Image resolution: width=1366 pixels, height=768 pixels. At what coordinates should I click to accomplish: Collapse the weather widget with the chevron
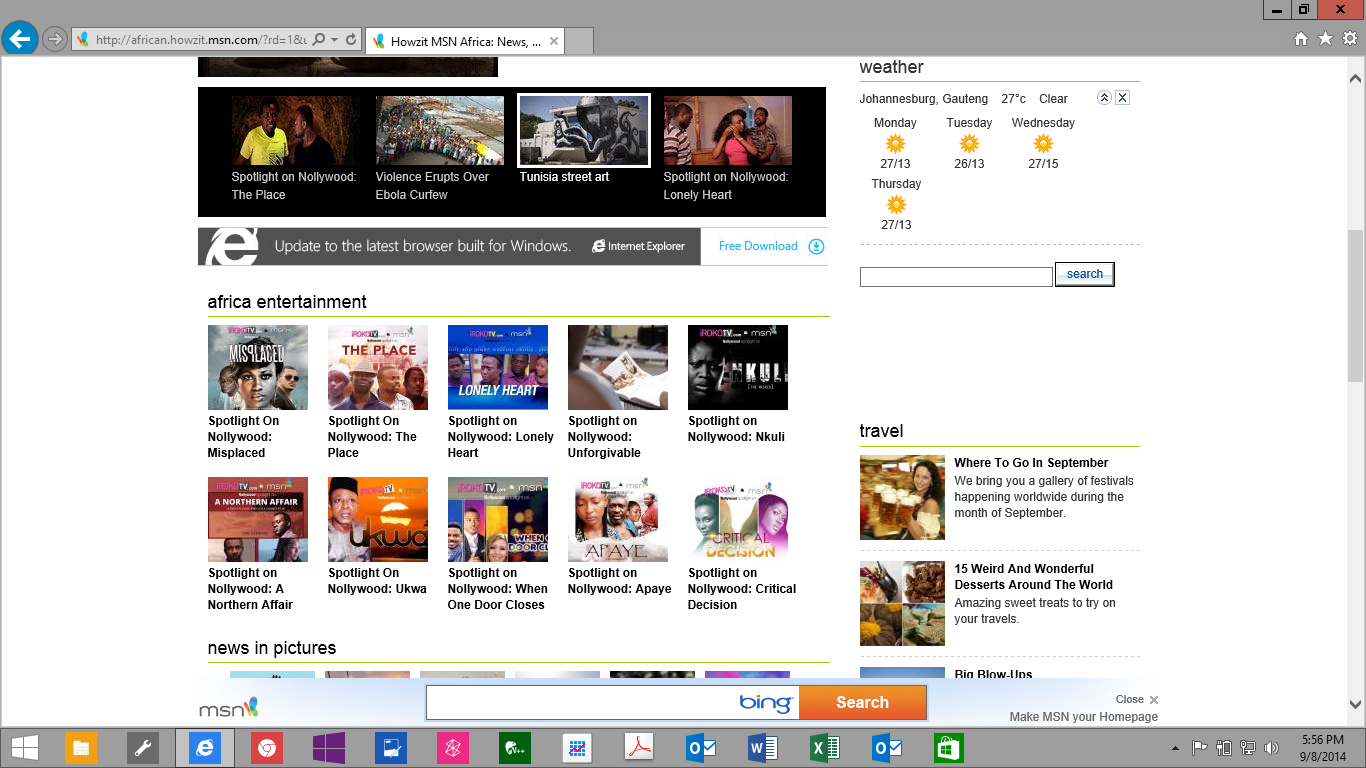[1104, 98]
